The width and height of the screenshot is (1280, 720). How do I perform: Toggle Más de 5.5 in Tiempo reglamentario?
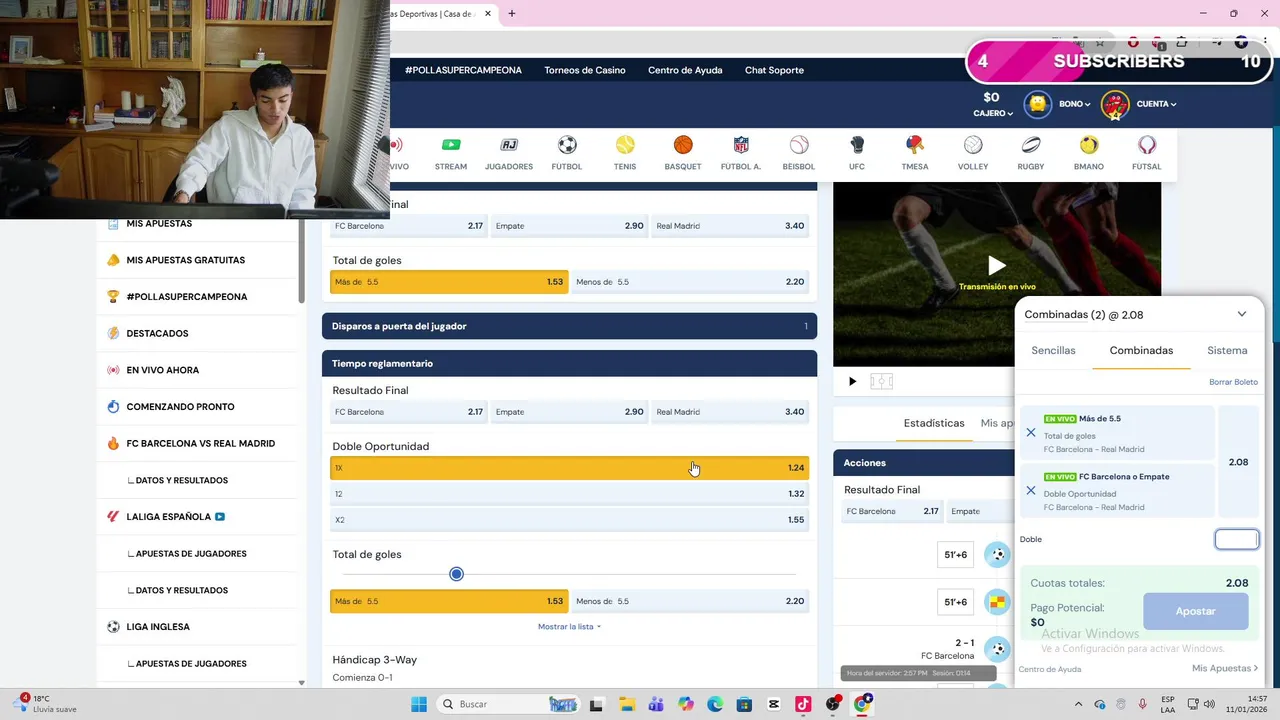[449, 601]
